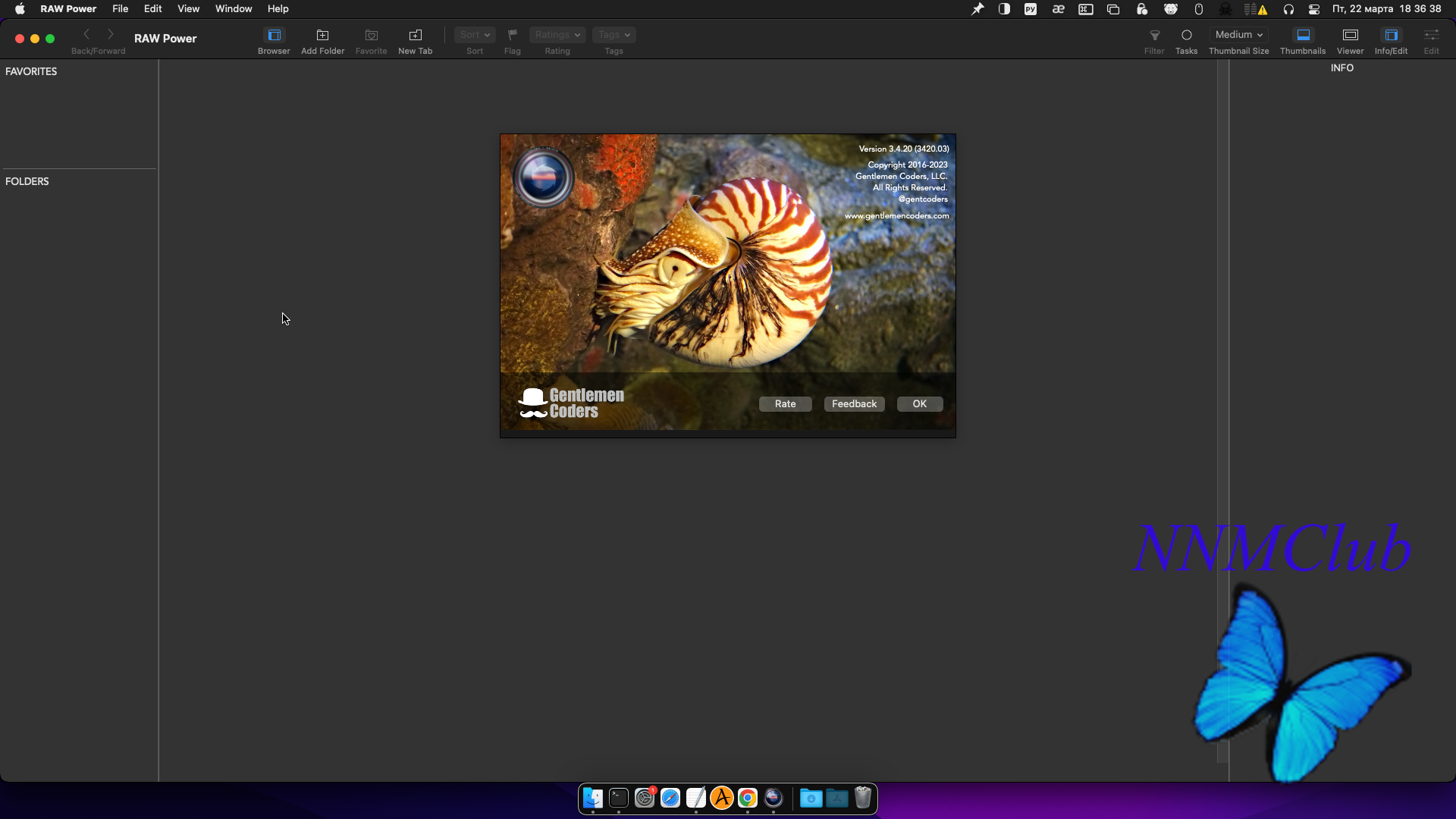
Task: Dismiss the About dialog with OK
Action: click(x=920, y=404)
